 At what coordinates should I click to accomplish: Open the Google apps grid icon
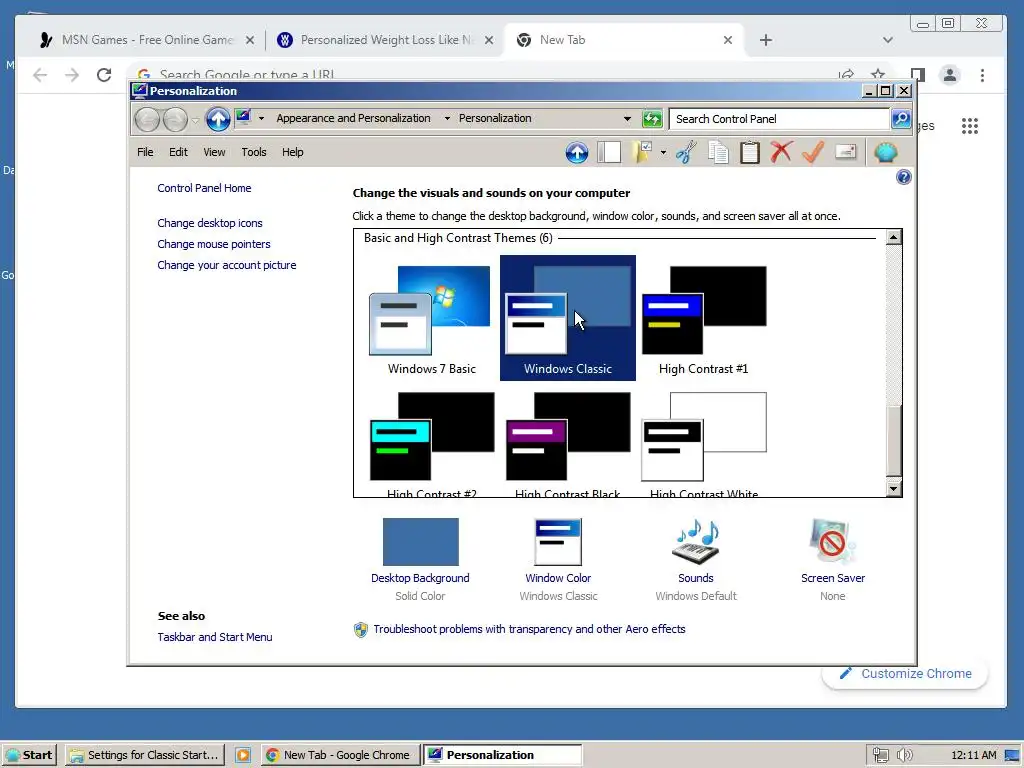click(x=970, y=126)
